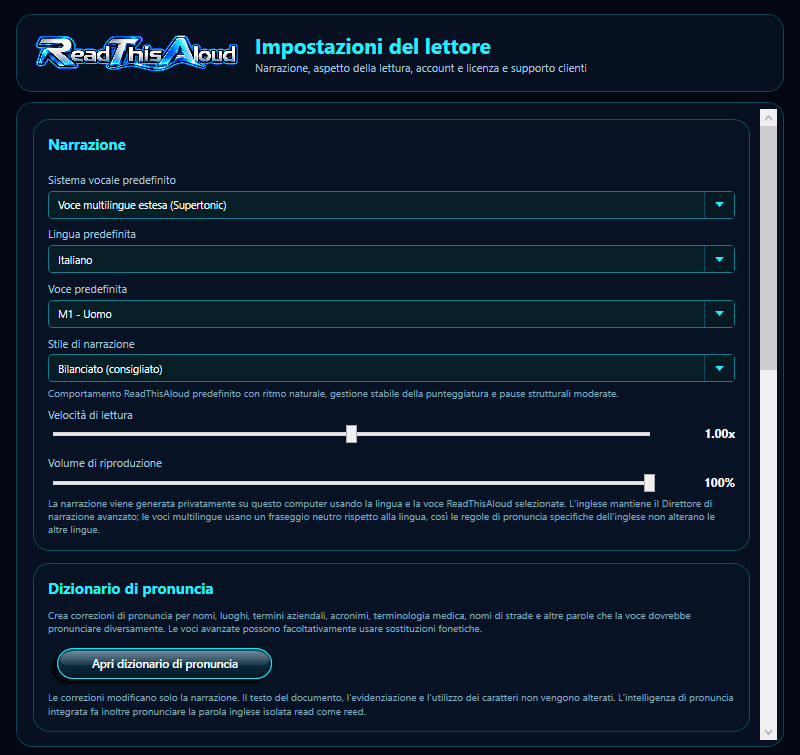800x755 pixels.
Task: Click the ReadThisAloud logo
Action: [x=137, y=53]
